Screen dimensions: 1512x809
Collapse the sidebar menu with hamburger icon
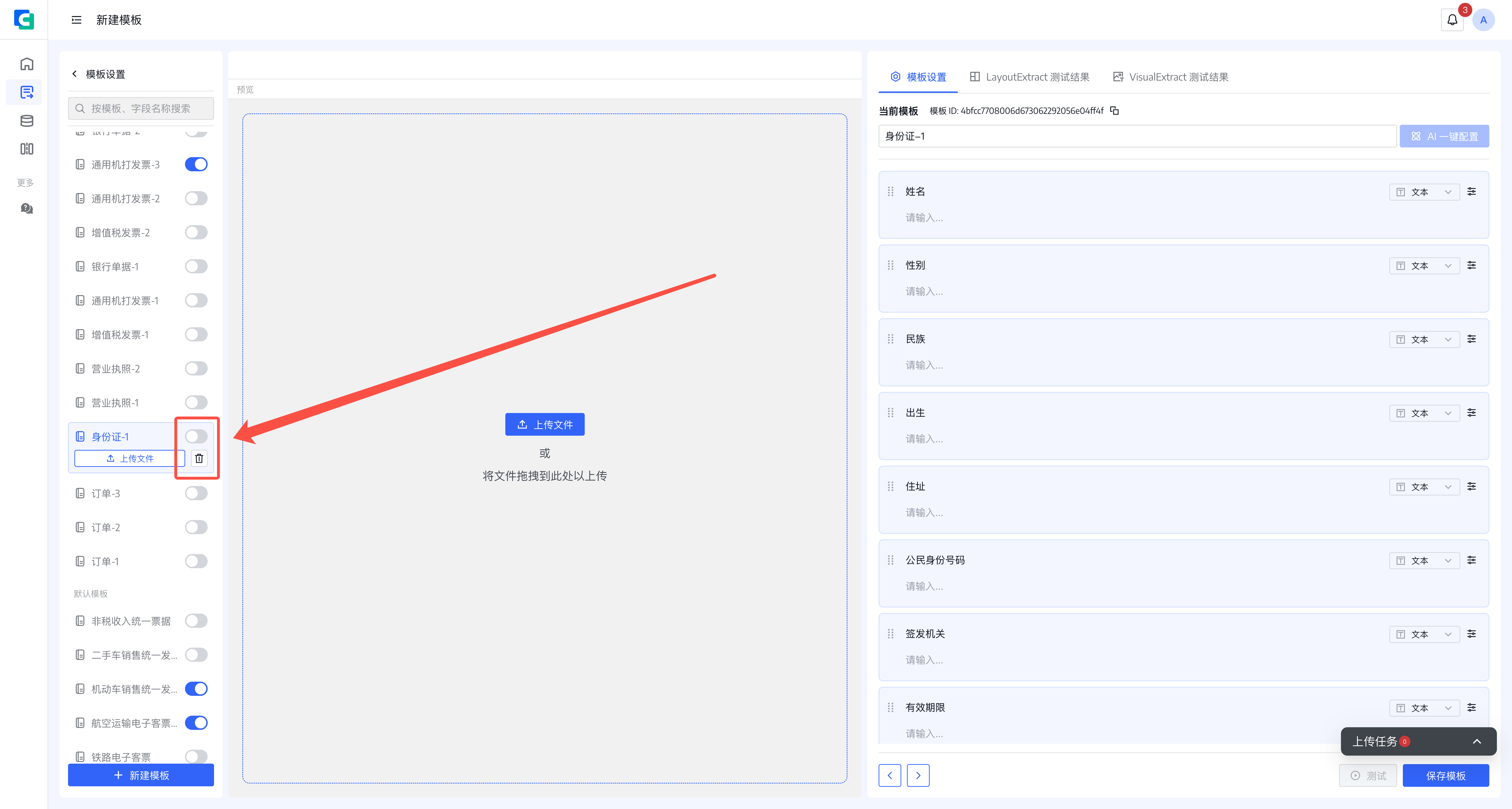click(x=76, y=20)
